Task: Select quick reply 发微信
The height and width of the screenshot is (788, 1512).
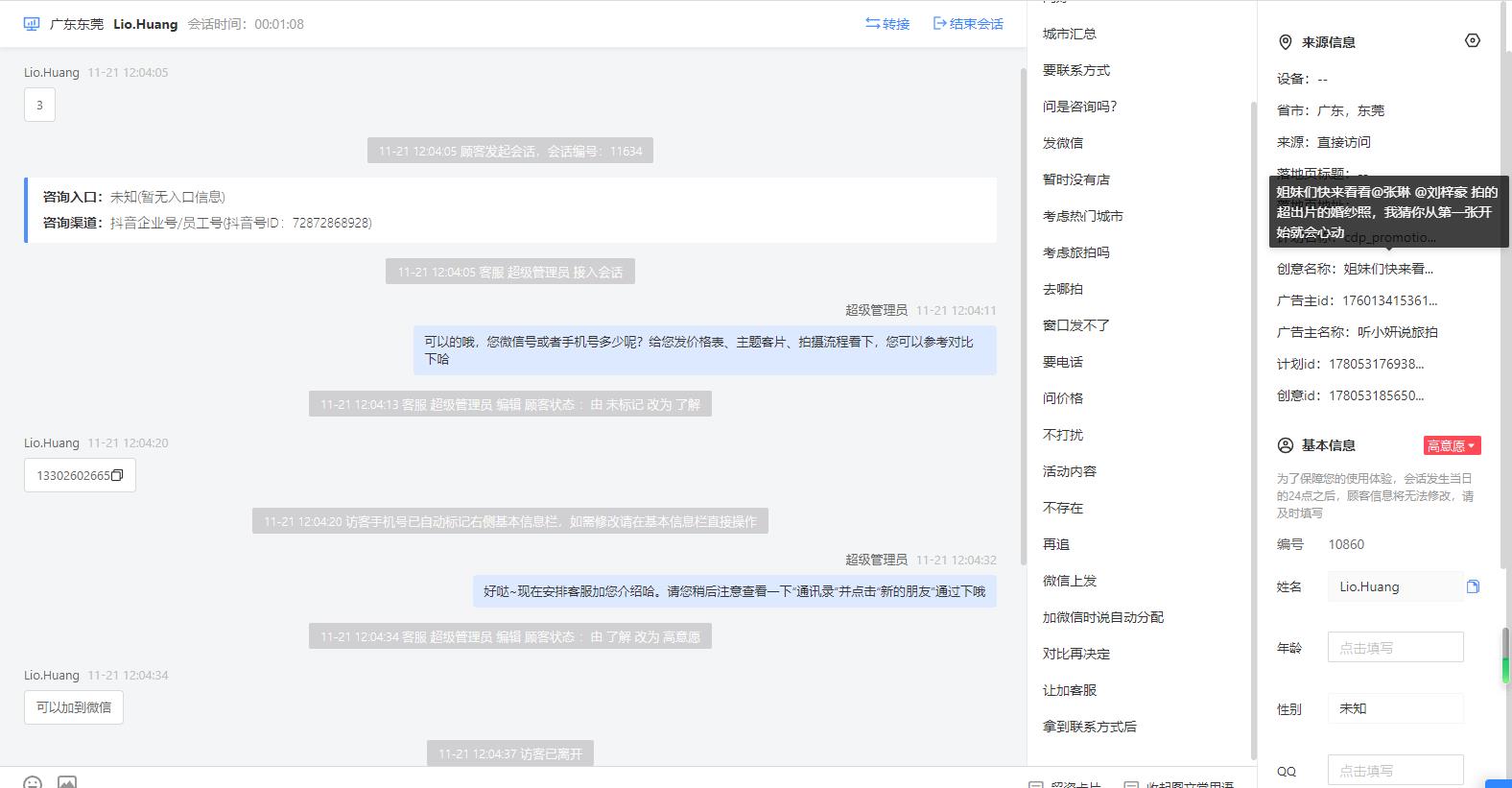Action: click(1063, 143)
